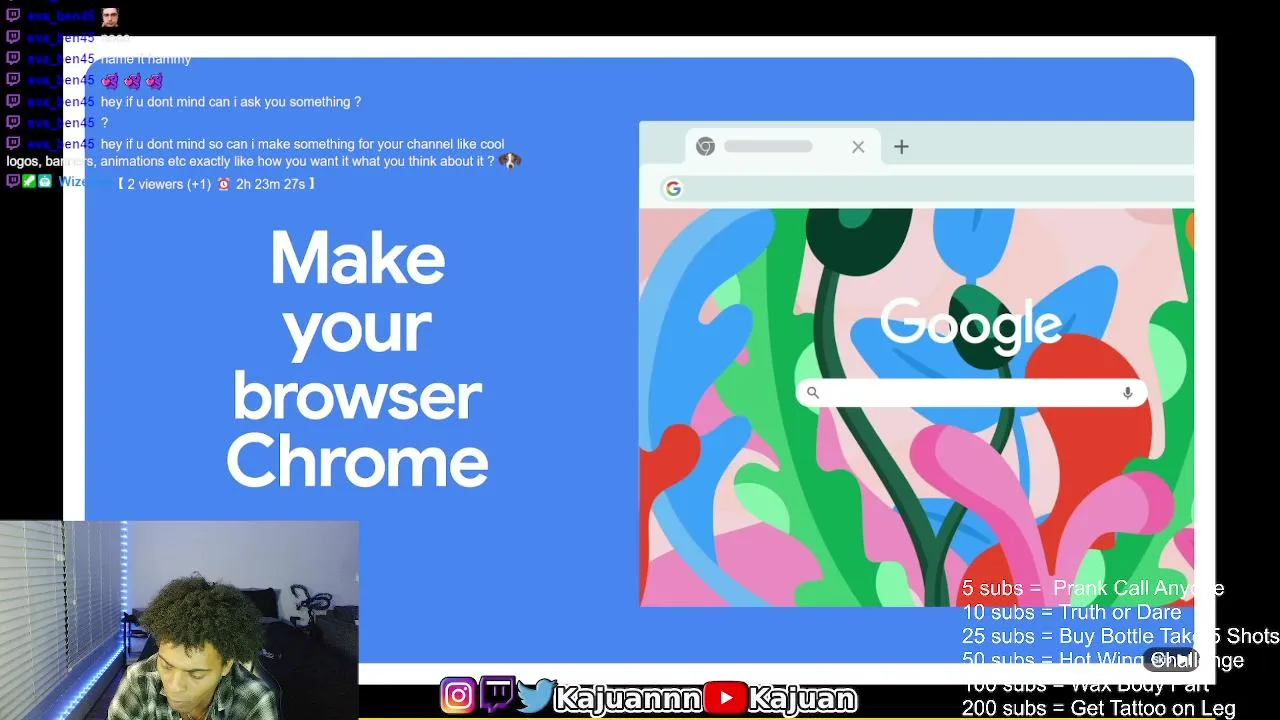Click the YouTube icon before Kajuan
1280x720 pixels.
725,697
